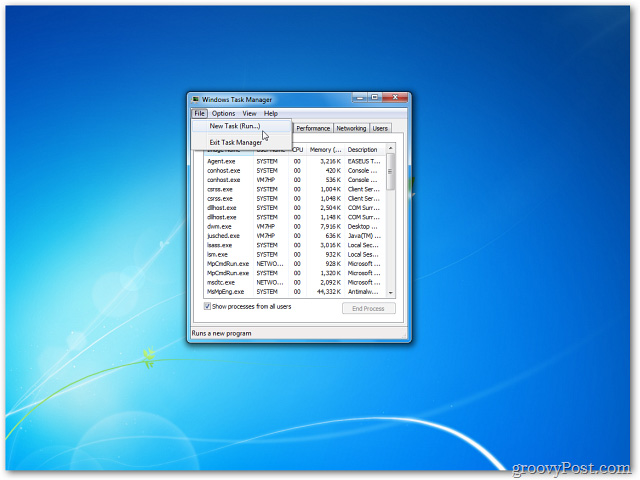
Task: Sort by the Memory column header
Action: (x=325, y=150)
